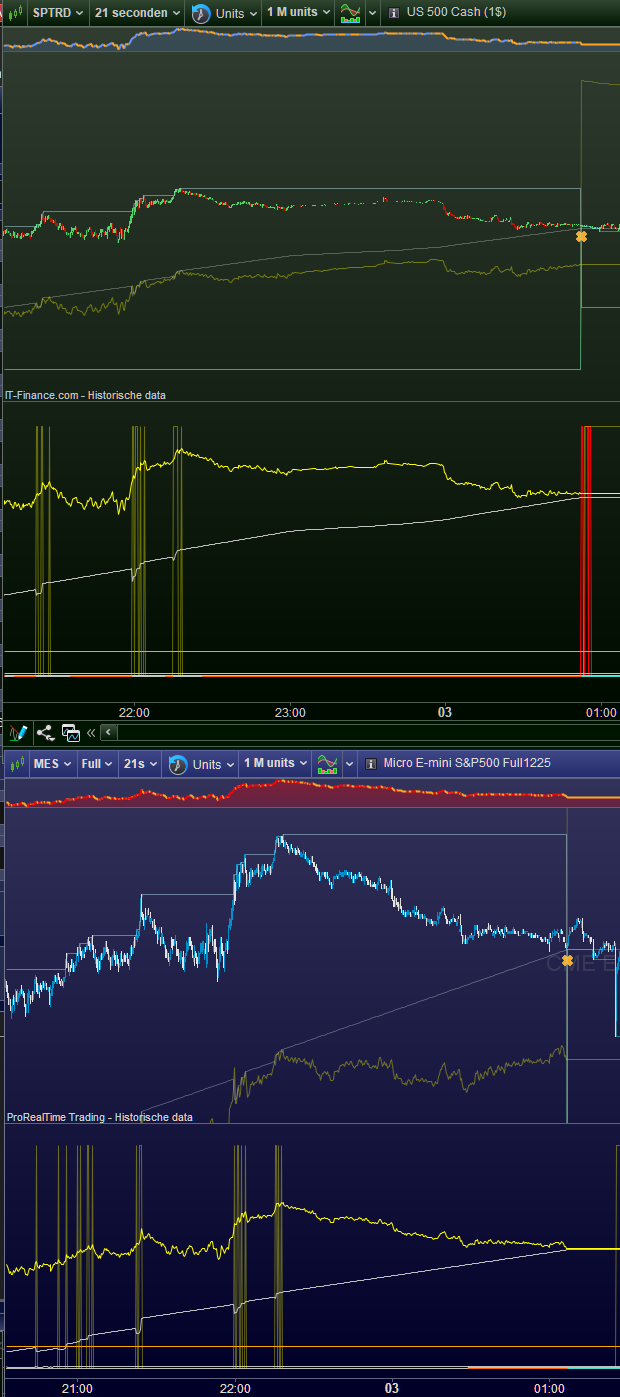Click the clock Units icon in MES chart

tap(178, 764)
